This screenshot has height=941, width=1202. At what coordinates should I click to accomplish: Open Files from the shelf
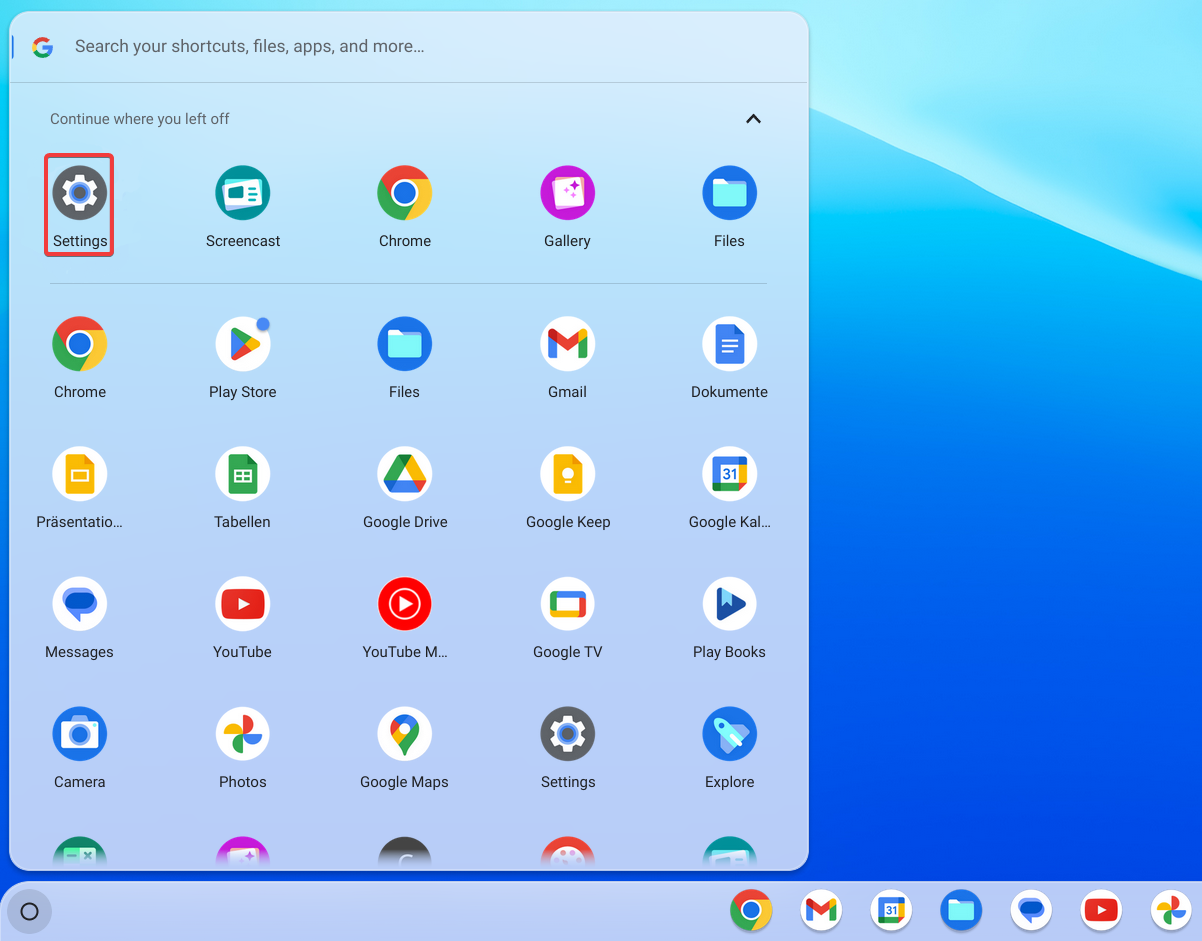click(x=961, y=910)
